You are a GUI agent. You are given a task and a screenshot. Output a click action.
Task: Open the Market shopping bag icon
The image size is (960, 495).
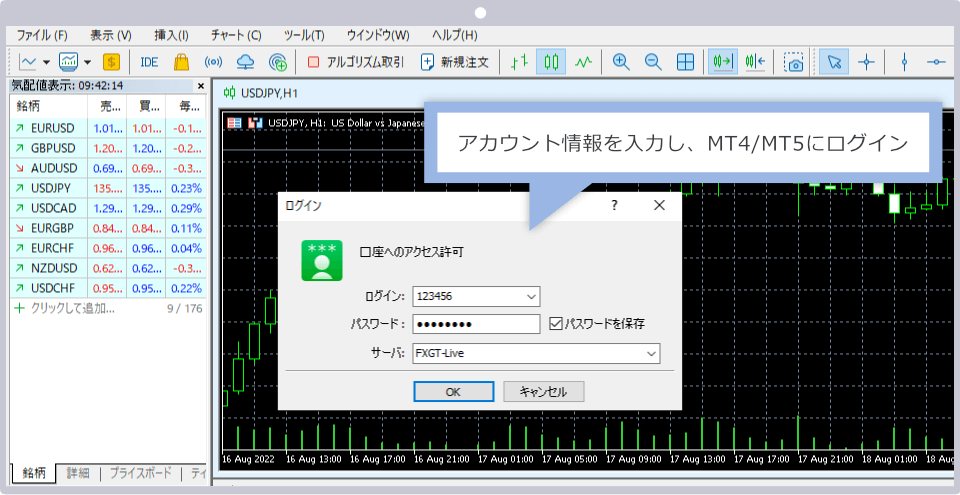click(x=181, y=62)
